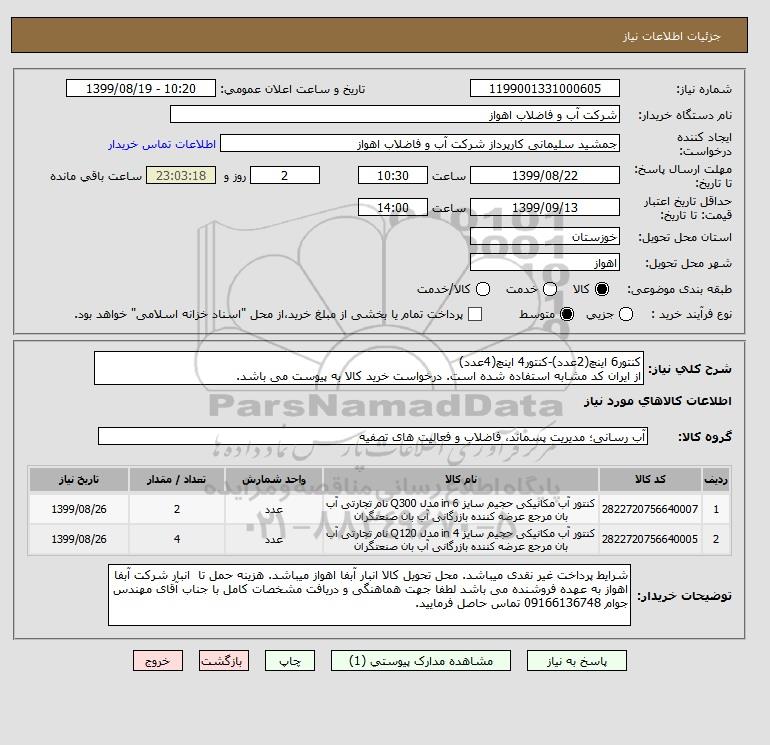Image resolution: width=770 pixels, height=745 pixels.
Task: Toggle the Islamic treasury payment checkbox
Action: click(x=475, y=314)
